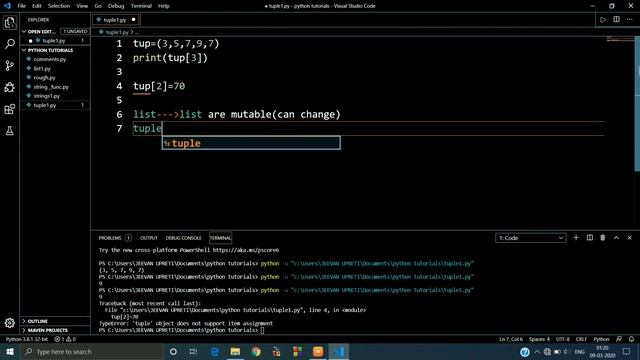Open the Search view in activity bar

click(9, 44)
